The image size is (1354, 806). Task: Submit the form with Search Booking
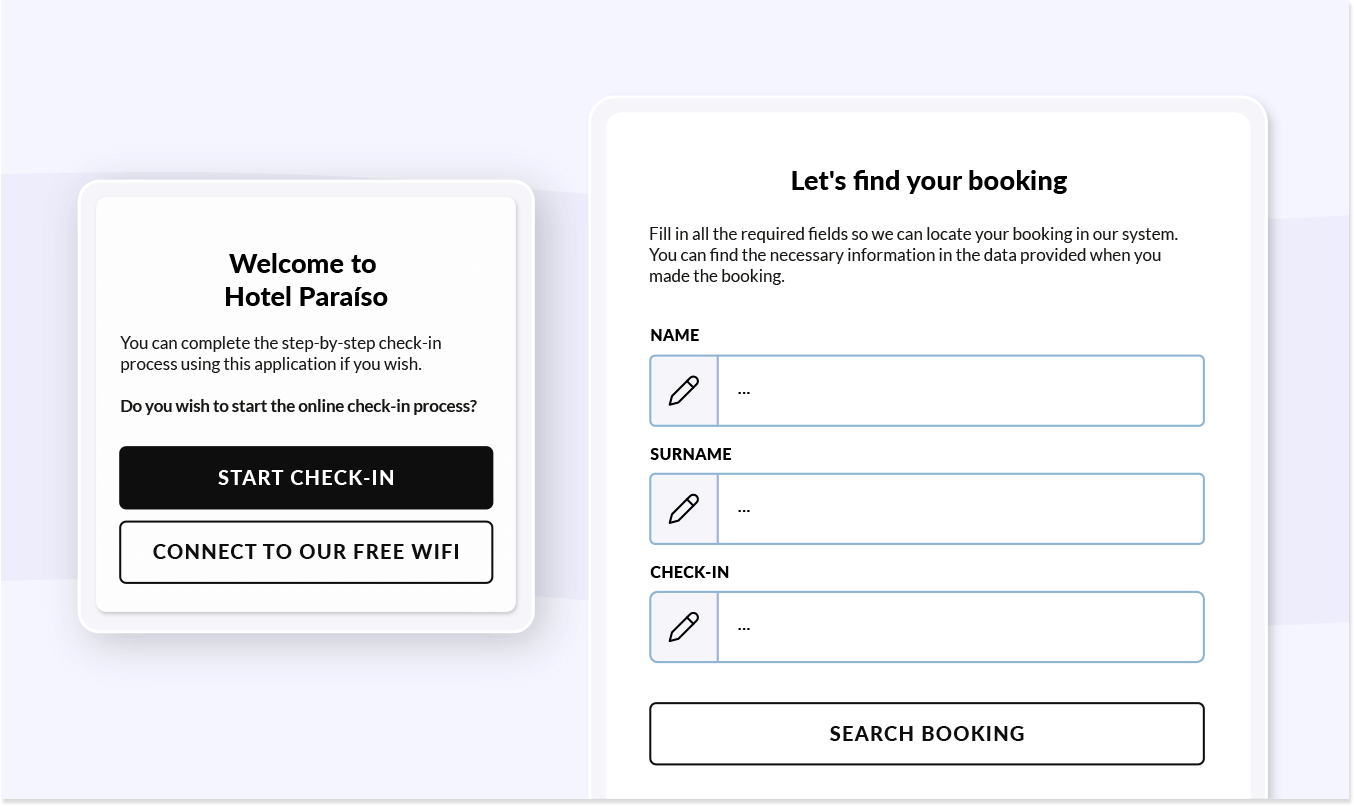tap(927, 734)
